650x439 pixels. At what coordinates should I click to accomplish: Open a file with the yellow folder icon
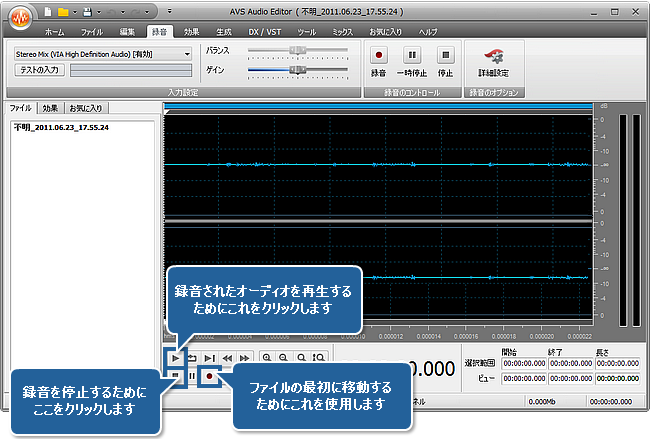click(x=63, y=12)
